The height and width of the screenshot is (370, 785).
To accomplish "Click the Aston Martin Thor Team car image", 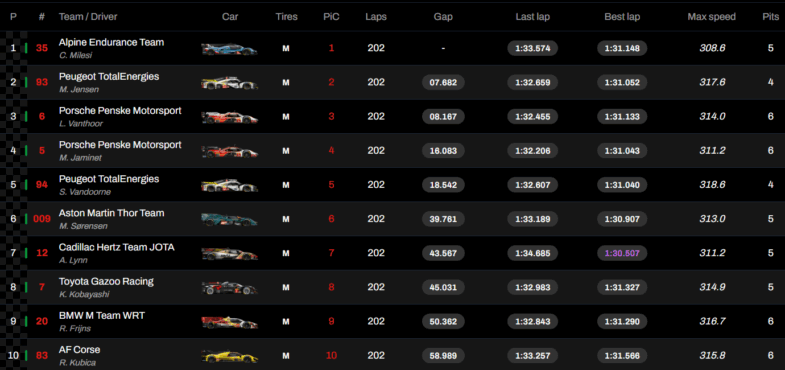I will pyautogui.click(x=229, y=219).
